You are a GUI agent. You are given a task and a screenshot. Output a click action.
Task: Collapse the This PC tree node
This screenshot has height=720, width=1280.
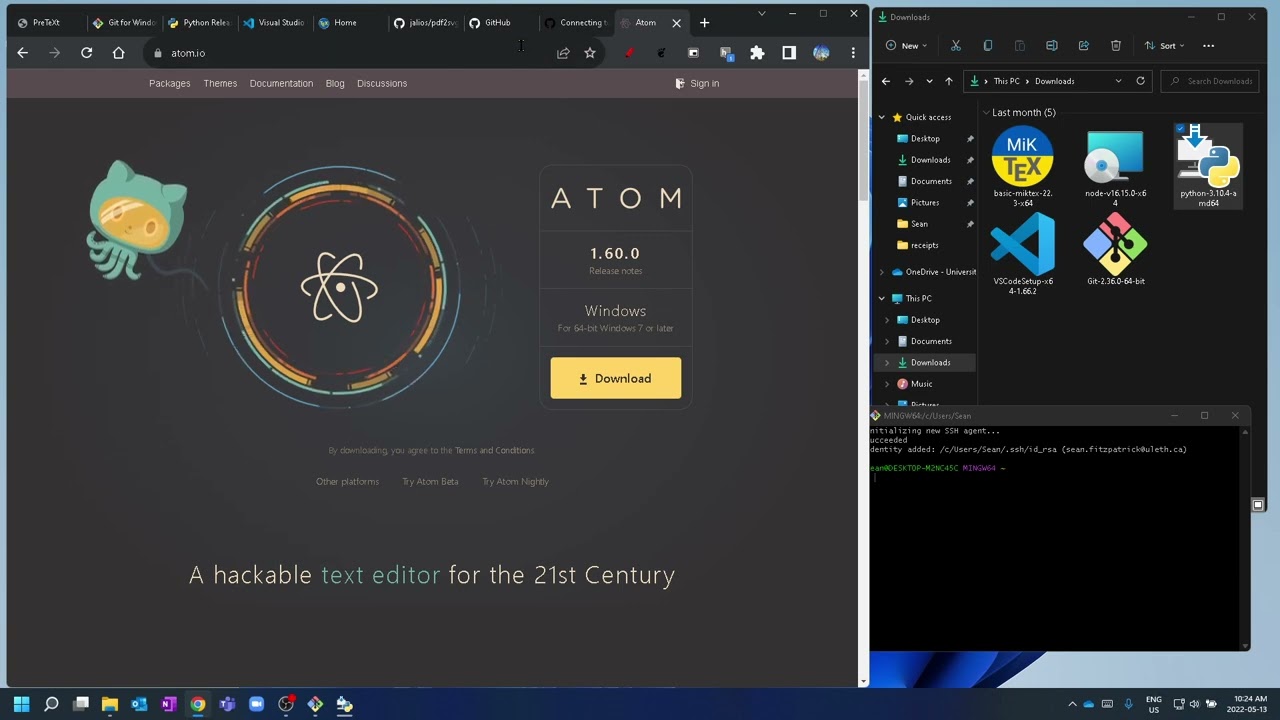(881, 298)
